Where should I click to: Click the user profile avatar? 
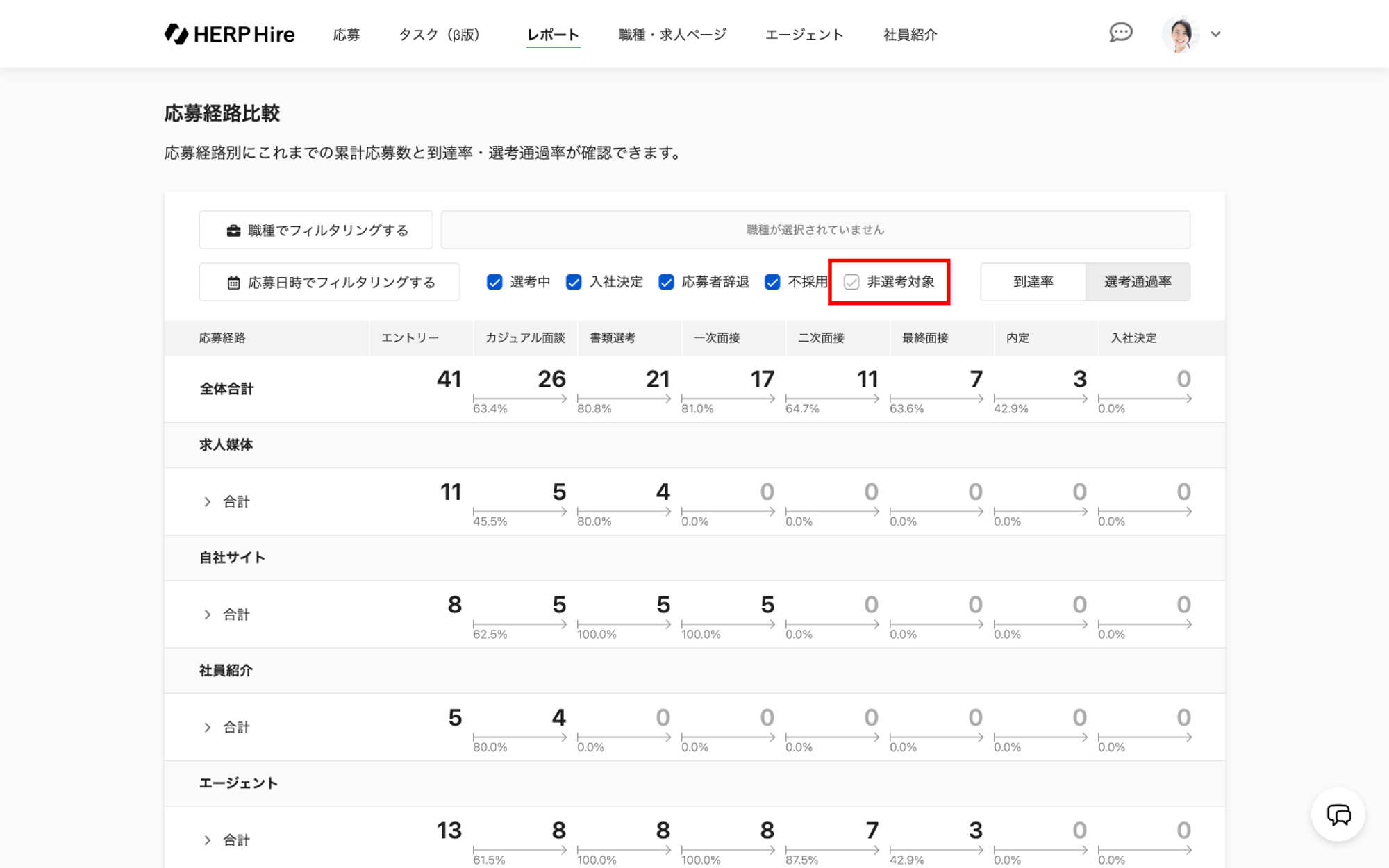(1180, 34)
